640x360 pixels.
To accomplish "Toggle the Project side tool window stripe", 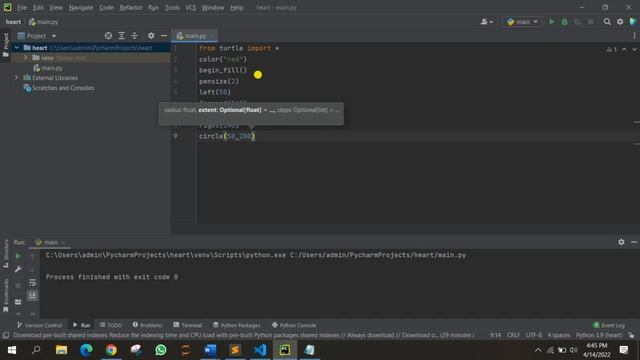I will [x=6, y=45].
